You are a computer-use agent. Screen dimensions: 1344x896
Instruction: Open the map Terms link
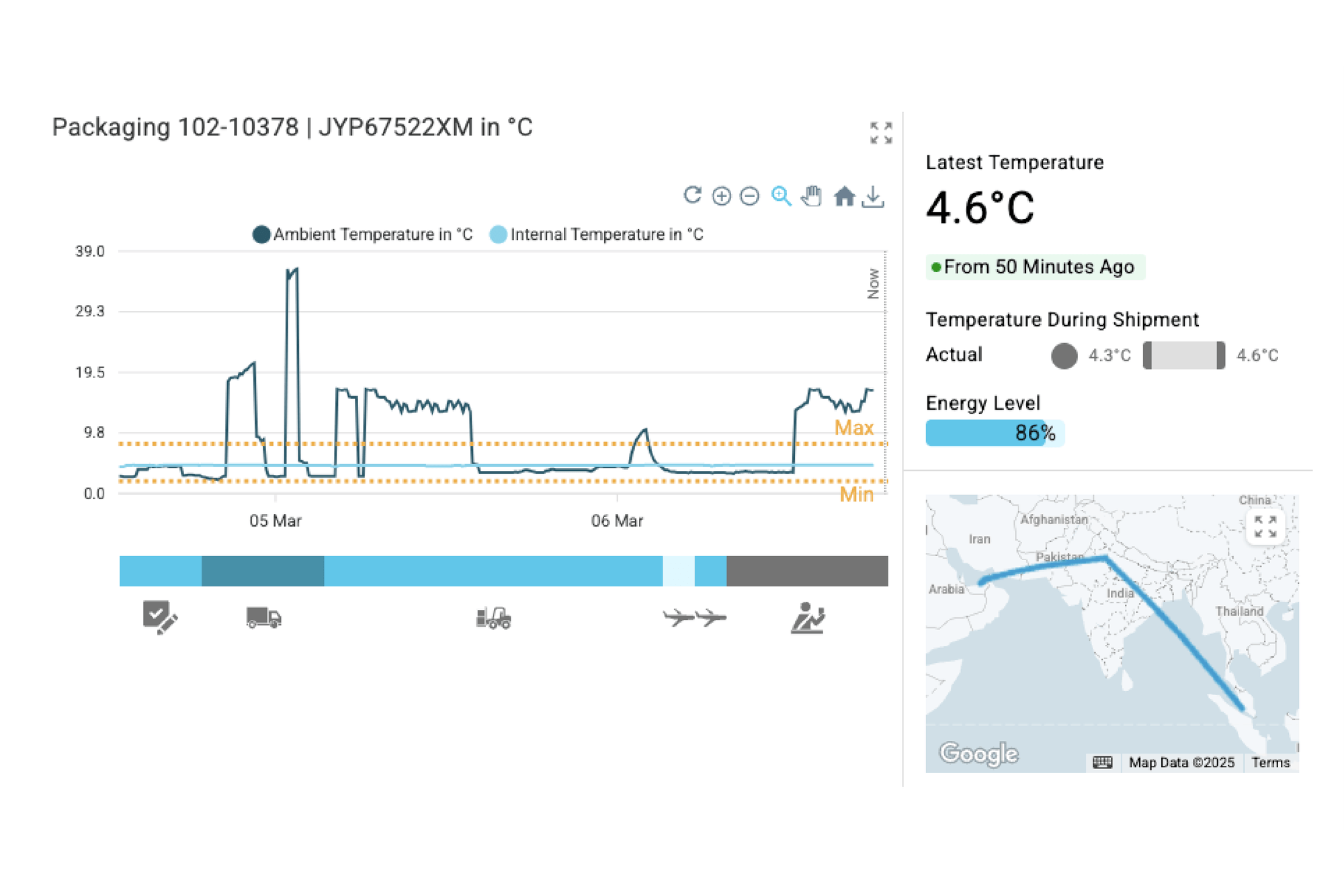1270,762
